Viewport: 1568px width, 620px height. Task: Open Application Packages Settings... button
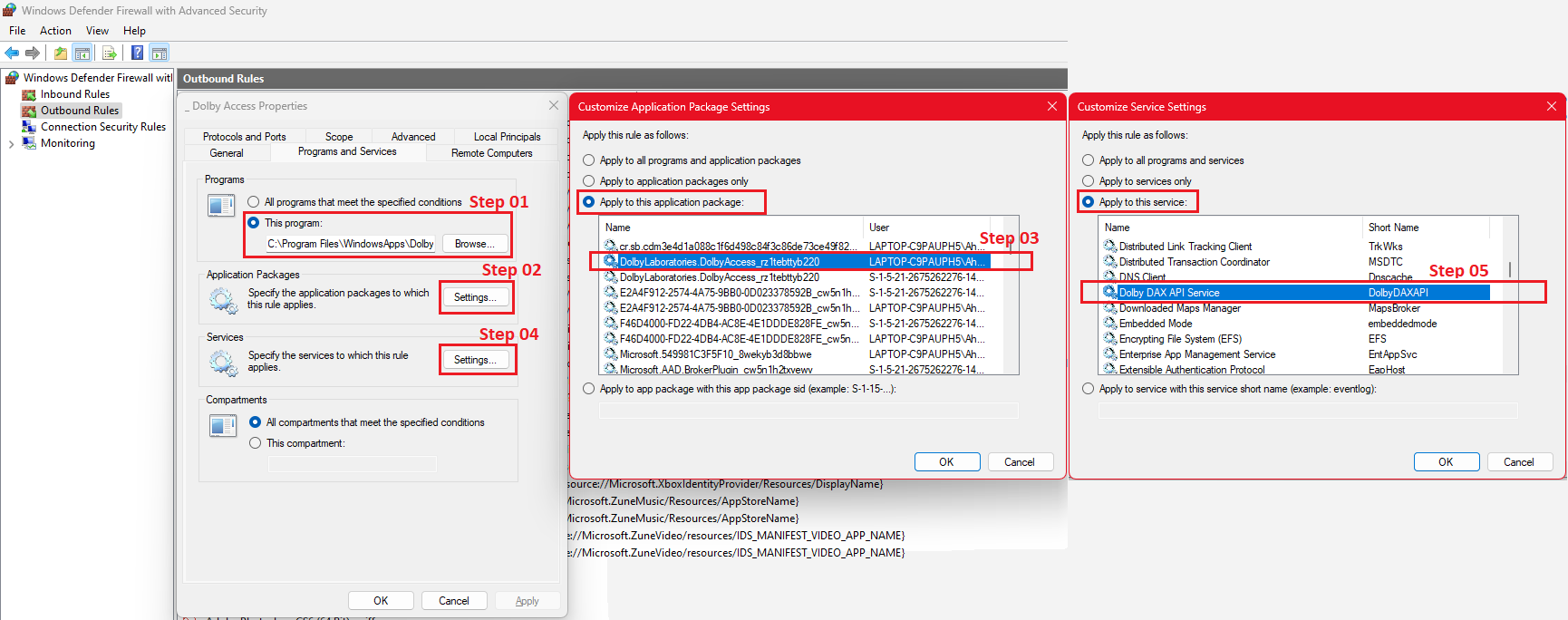(475, 297)
